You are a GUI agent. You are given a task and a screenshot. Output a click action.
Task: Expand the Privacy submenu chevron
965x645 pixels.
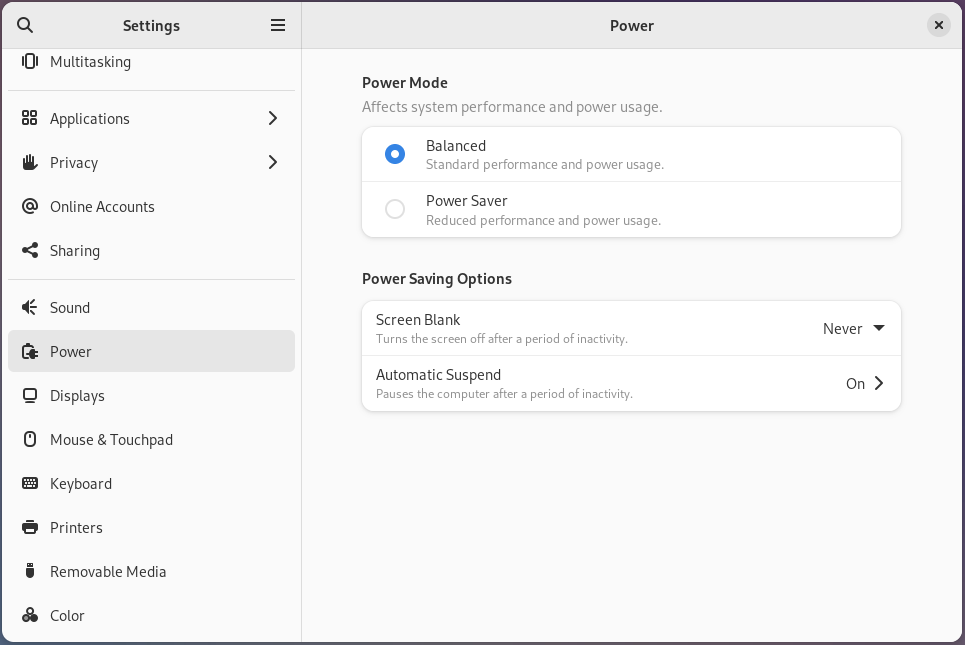273,163
